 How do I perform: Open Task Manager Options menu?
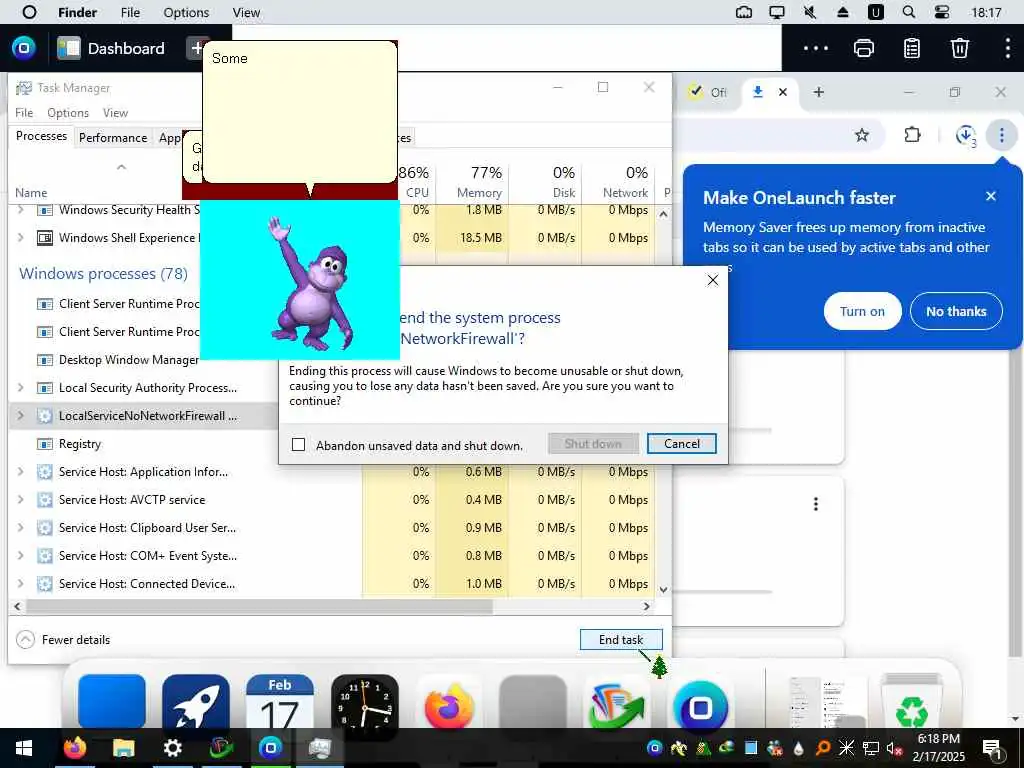(x=68, y=112)
